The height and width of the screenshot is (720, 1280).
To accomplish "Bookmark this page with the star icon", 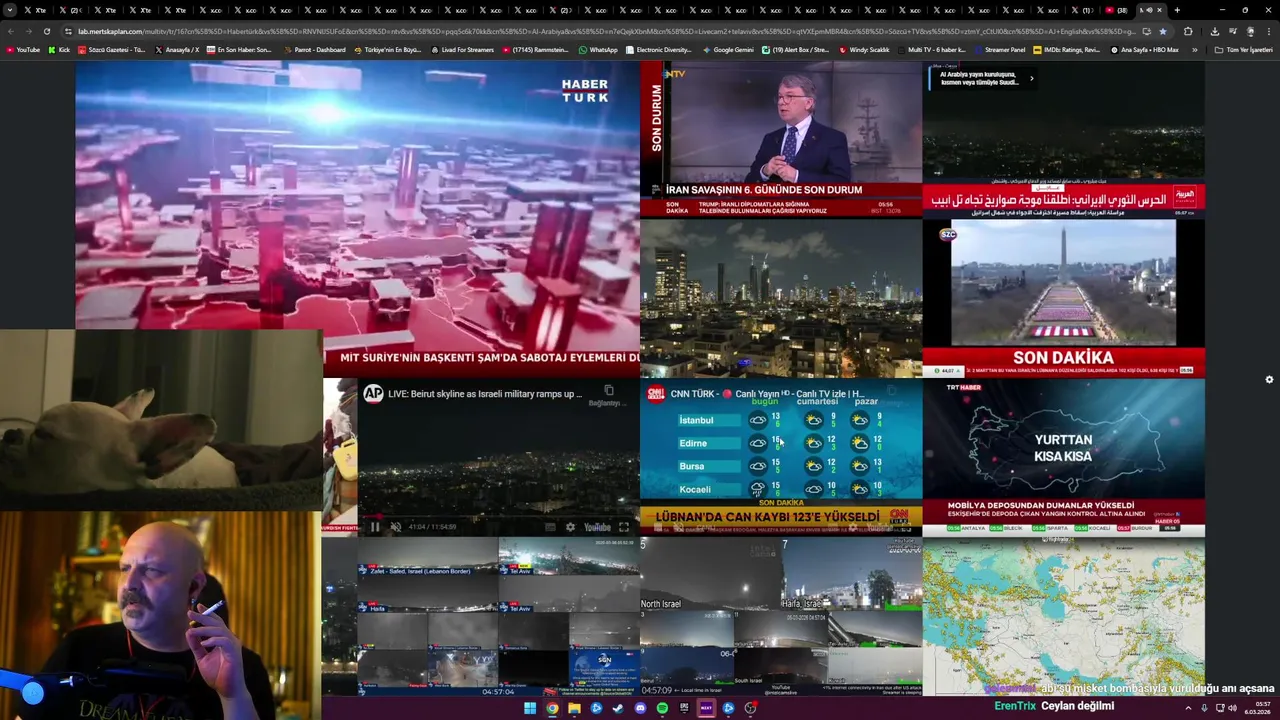I will (1162, 31).
